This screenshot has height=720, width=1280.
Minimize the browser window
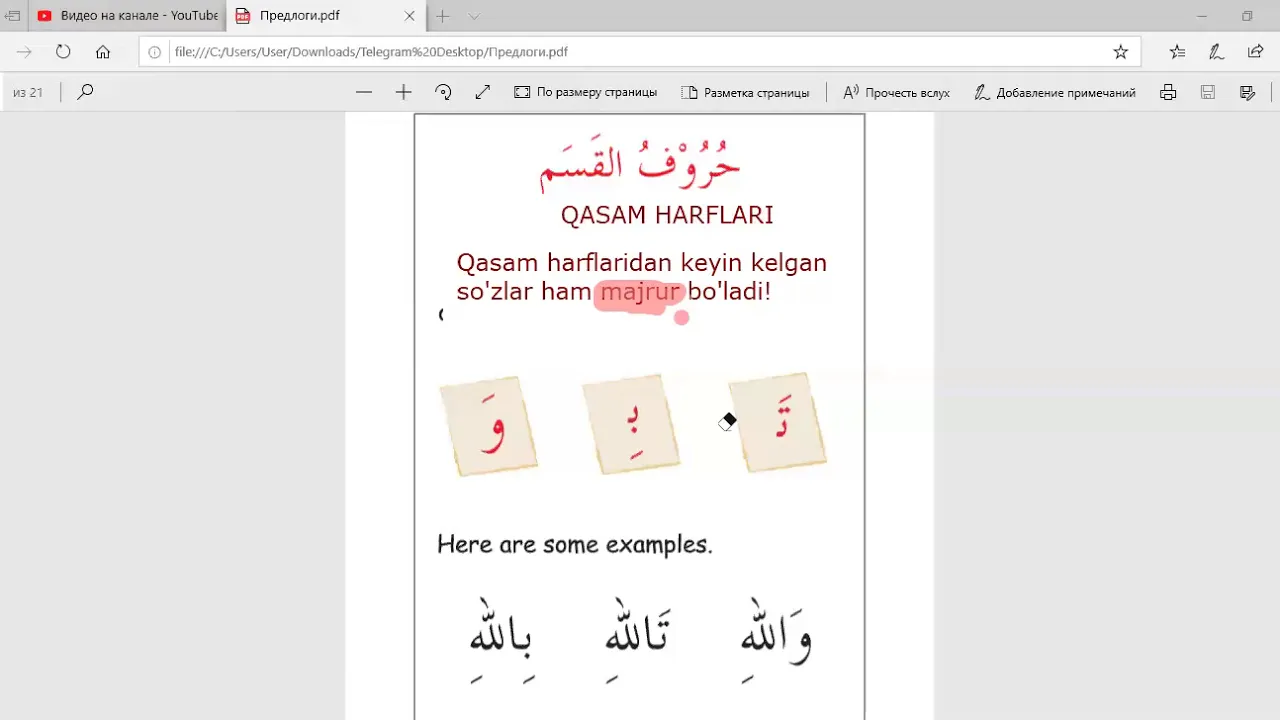point(1202,16)
